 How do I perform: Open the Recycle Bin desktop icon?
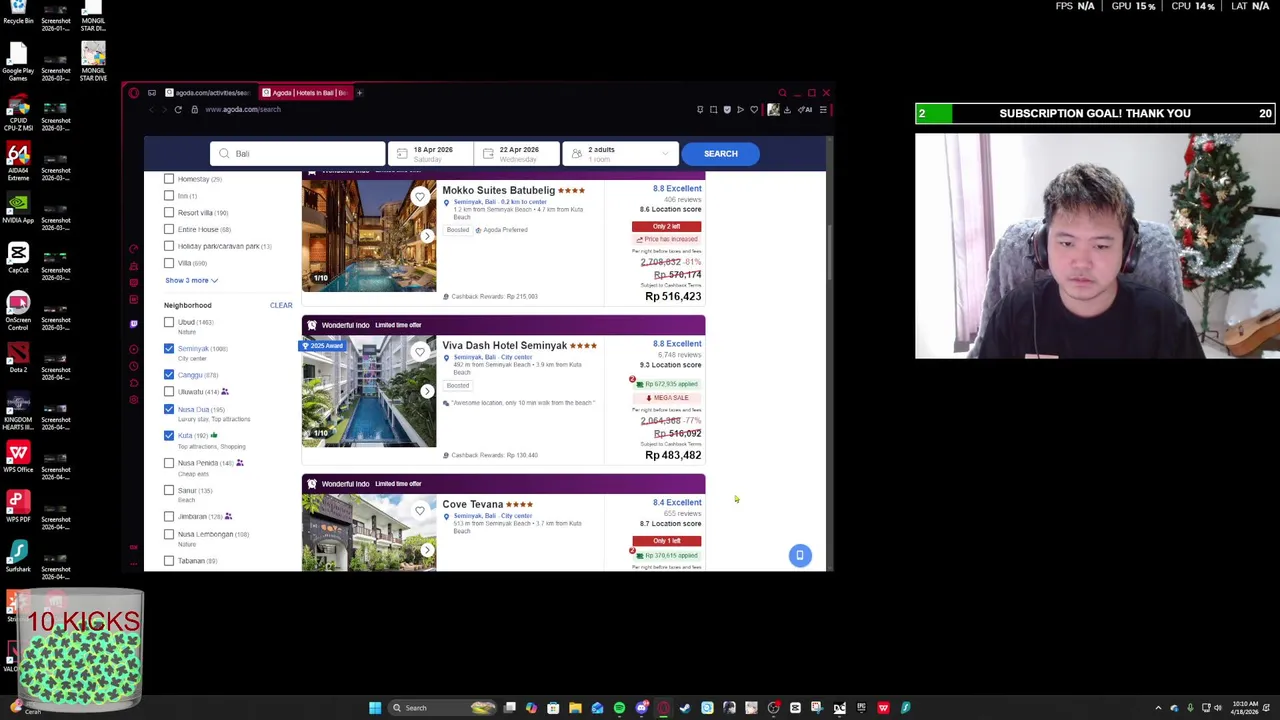(18, 13)
